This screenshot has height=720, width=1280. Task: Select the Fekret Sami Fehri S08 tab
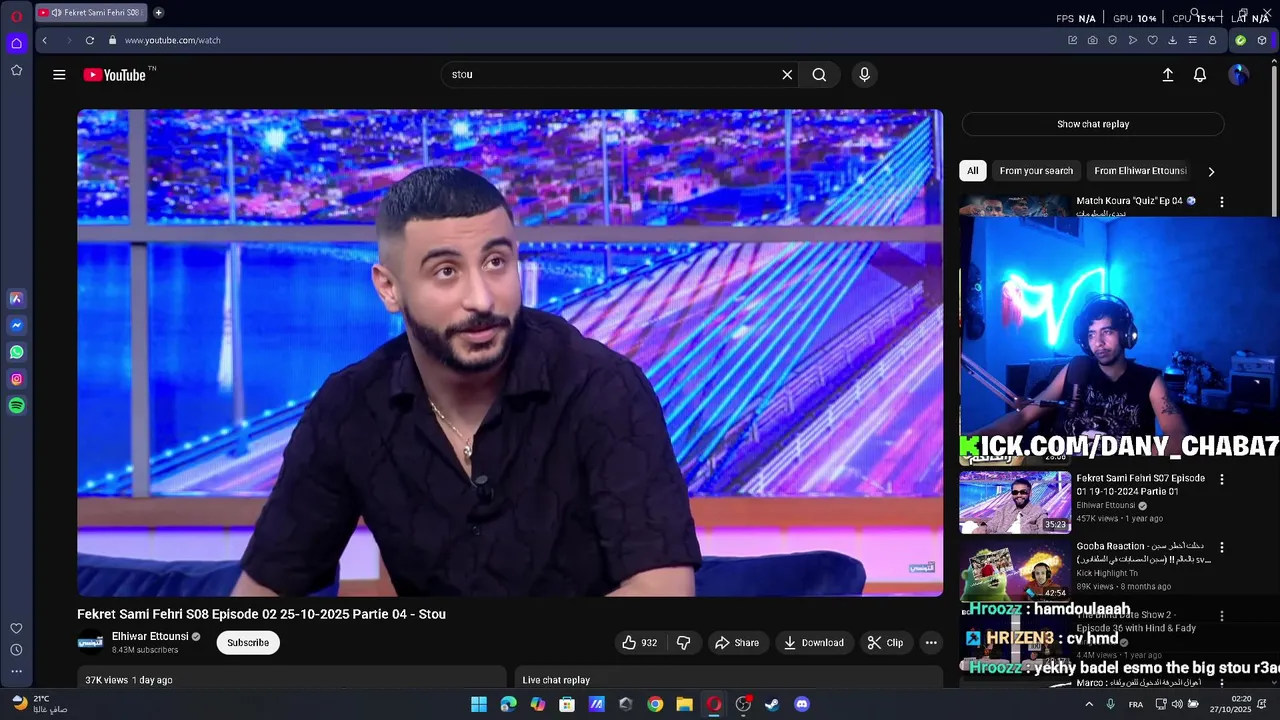coord(91,13)
